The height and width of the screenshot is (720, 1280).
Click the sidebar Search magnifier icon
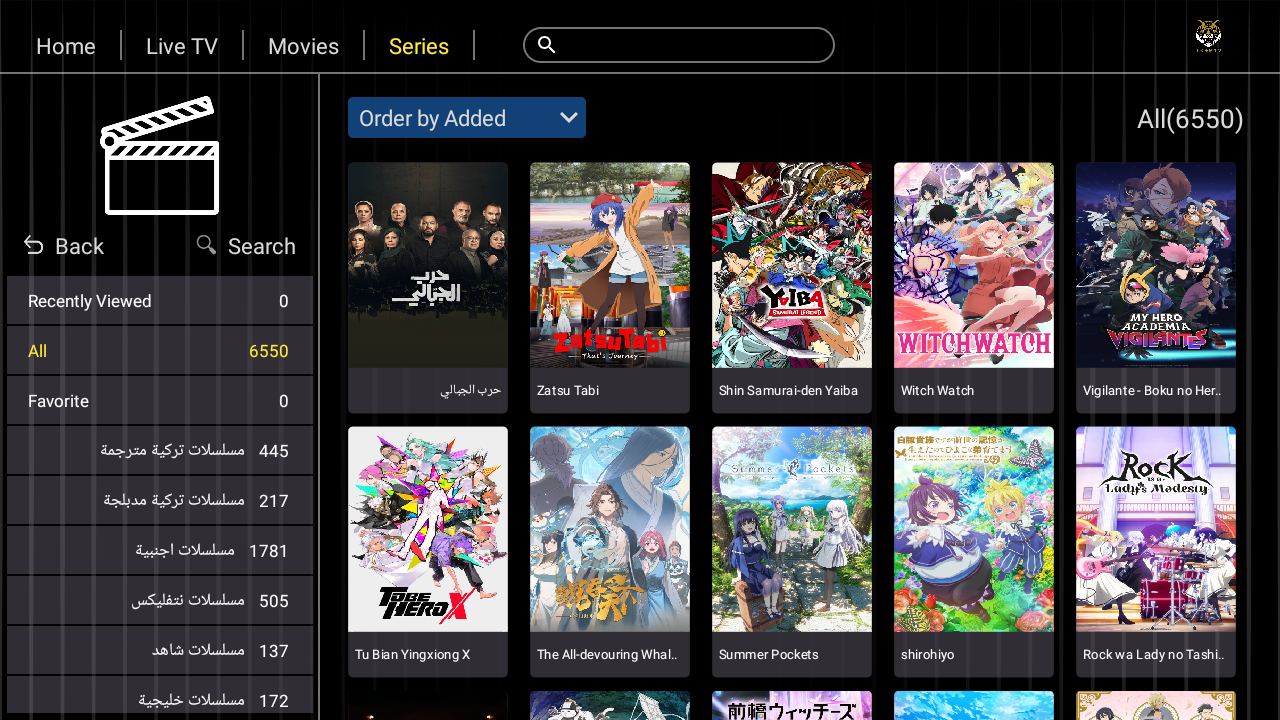coord(206,245)
